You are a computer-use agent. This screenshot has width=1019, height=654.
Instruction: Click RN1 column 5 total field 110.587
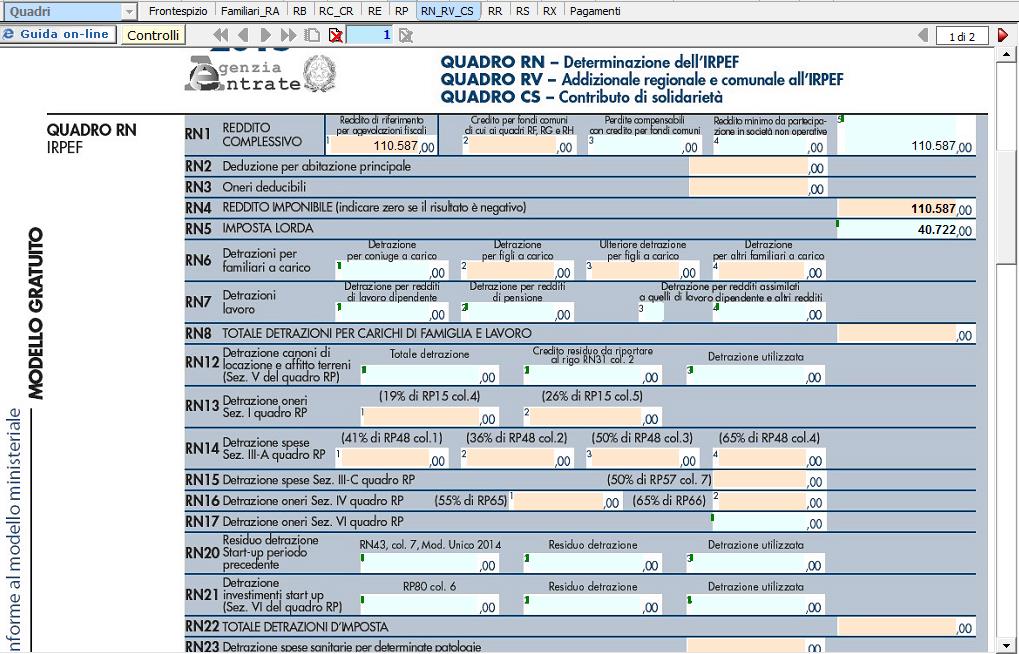pyautogui.click(x=905, y=137)
